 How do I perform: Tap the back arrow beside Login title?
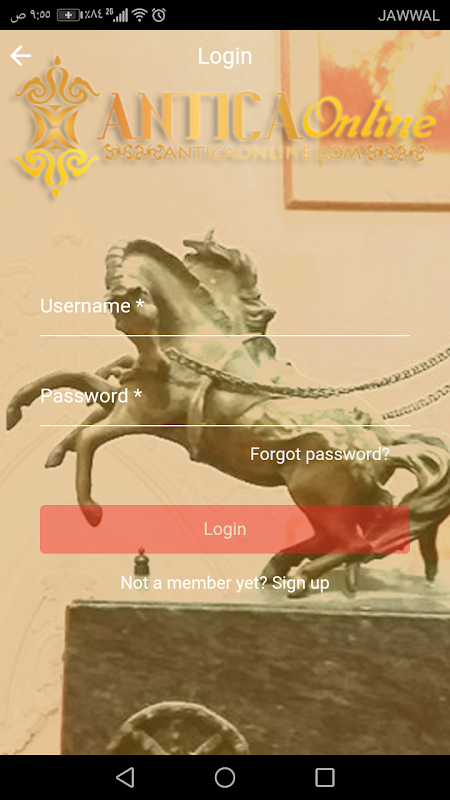point(20,56)
